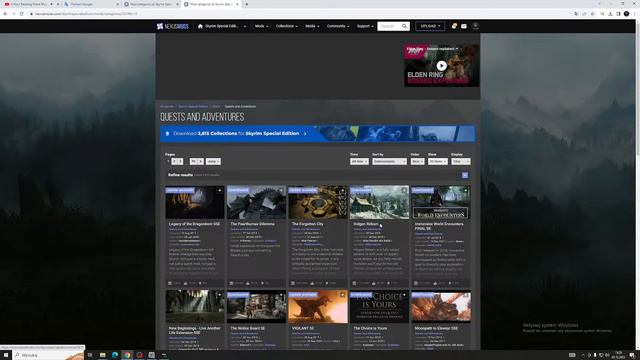Go to the game home icon
The width and height of the screenshot is (640, 360).
point(200,26)
